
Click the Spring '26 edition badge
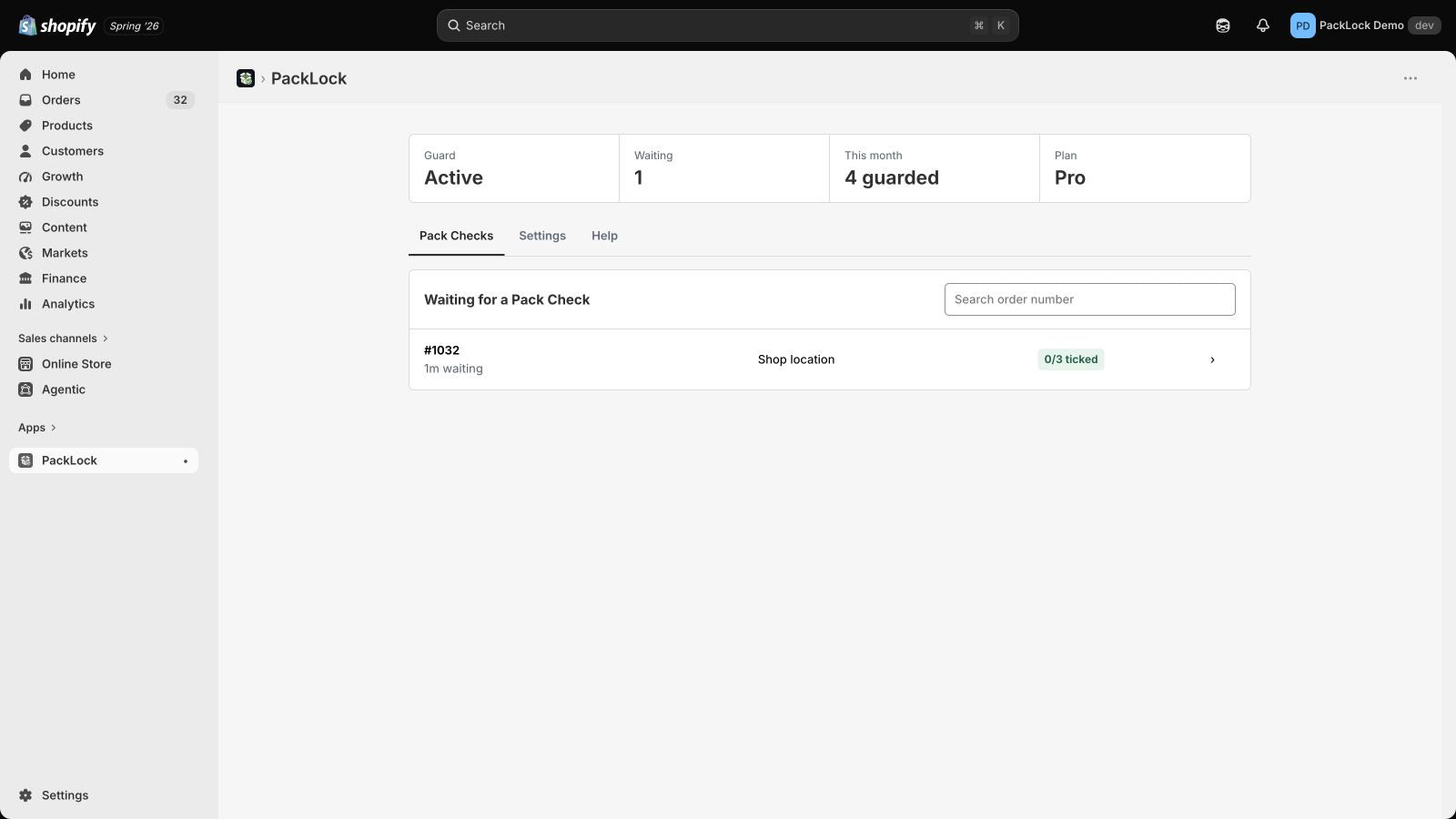[x=134, y=25]
